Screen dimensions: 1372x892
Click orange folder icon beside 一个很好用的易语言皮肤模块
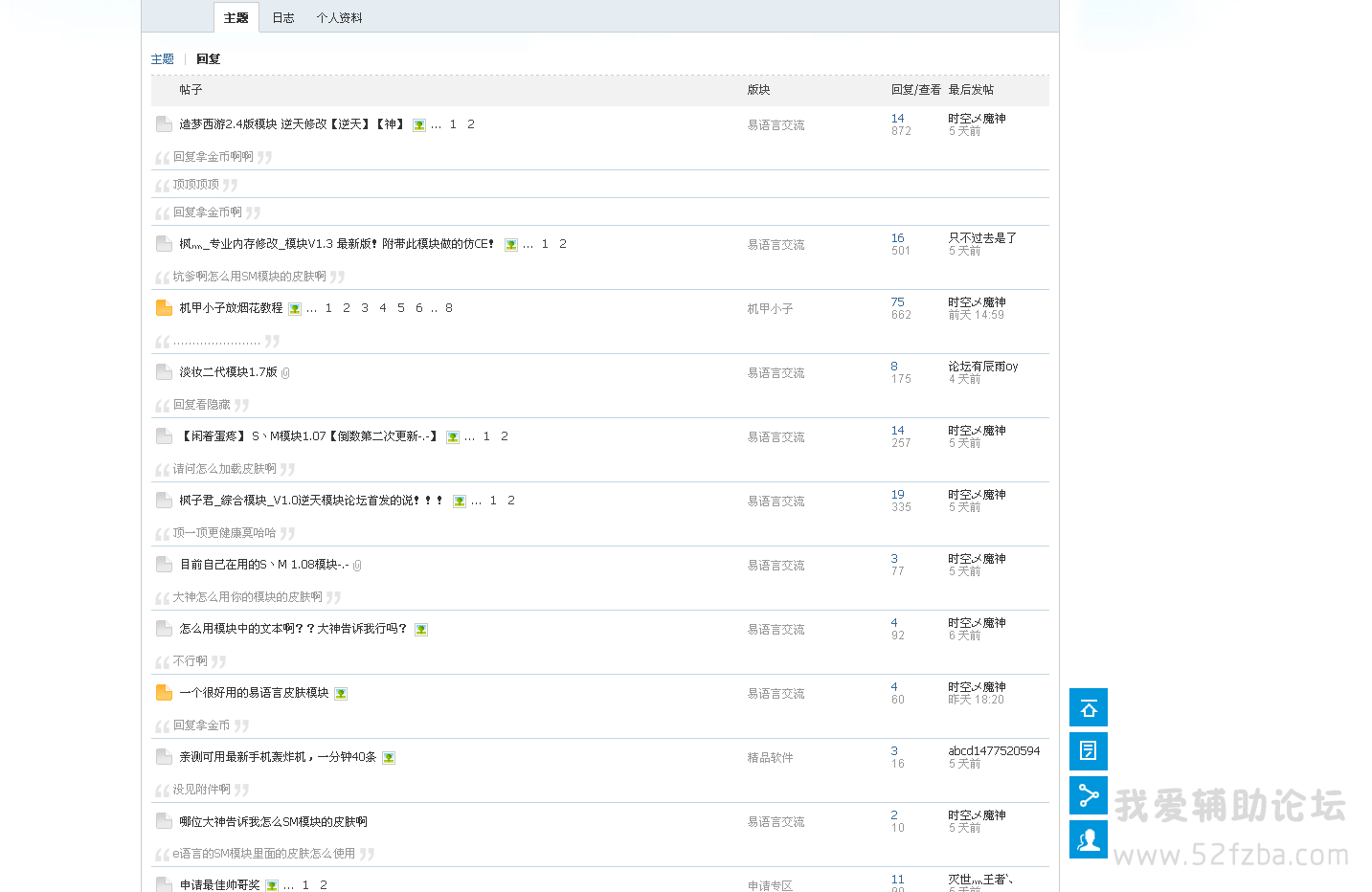point(164,693)
